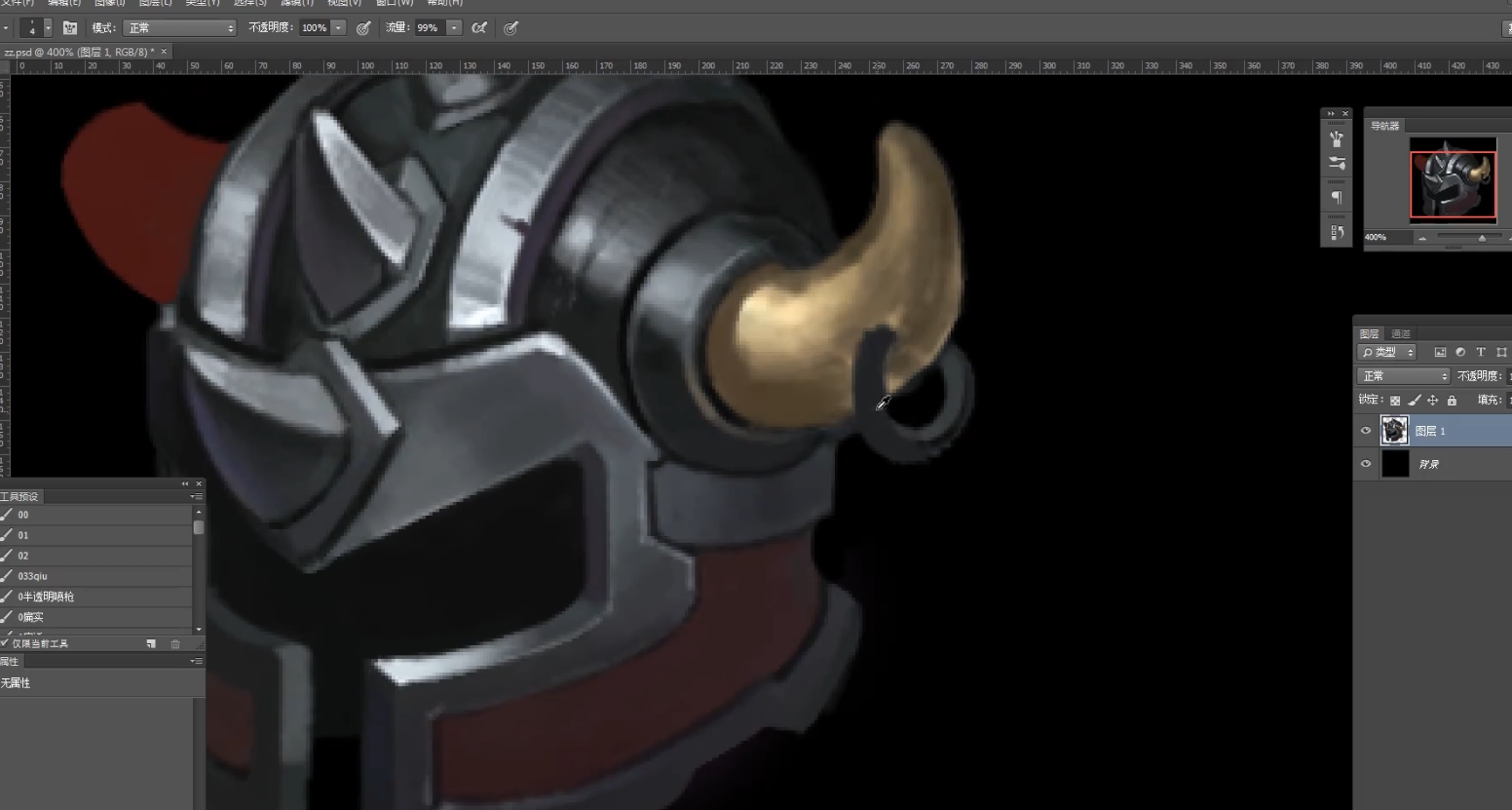Screen dimensions: 1512x810
Task: Open layer filter 类型 dropdown
Action: [x=1387, y=352]
